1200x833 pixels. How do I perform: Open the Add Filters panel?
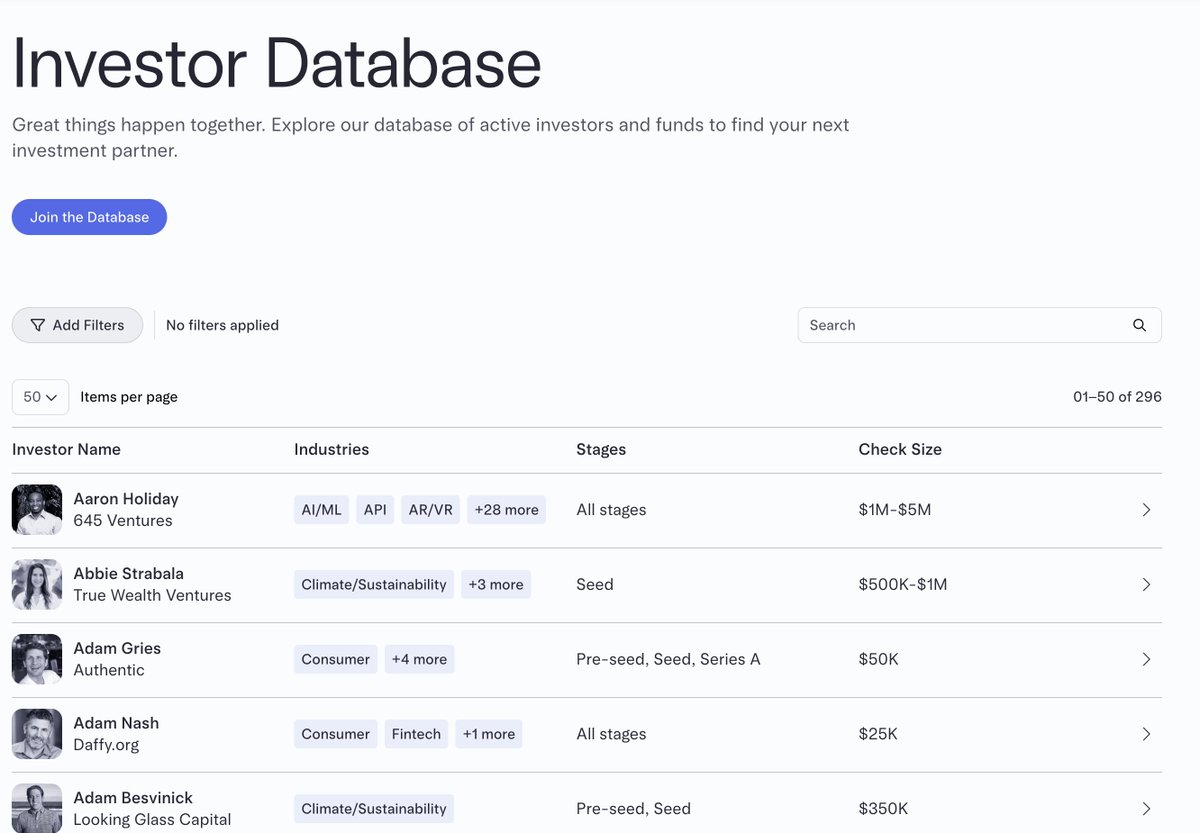[77, 325]
